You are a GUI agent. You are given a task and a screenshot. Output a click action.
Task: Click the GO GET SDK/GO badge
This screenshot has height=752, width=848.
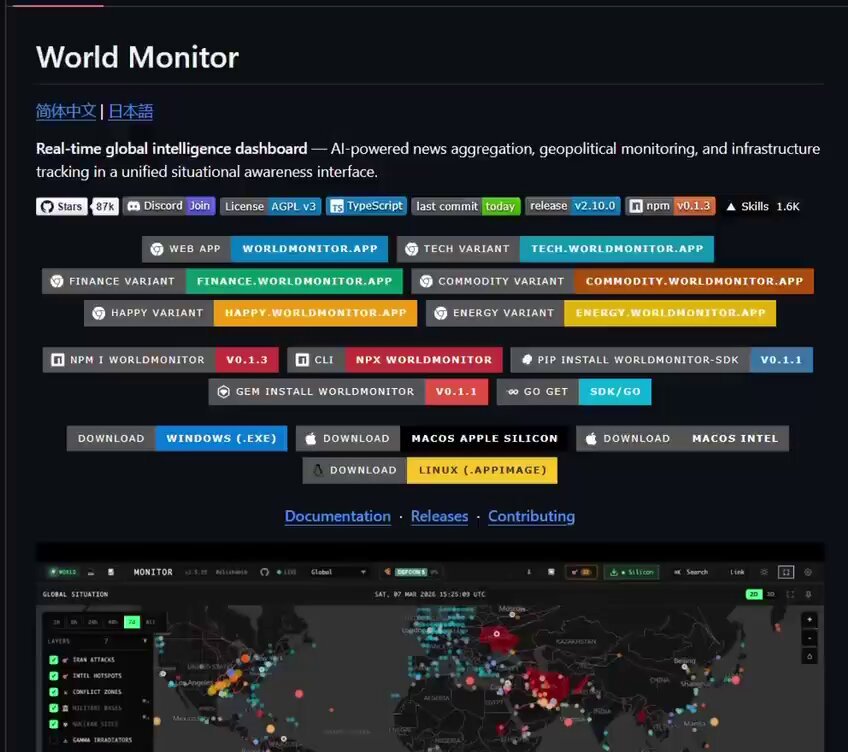(x=574, y=392)
